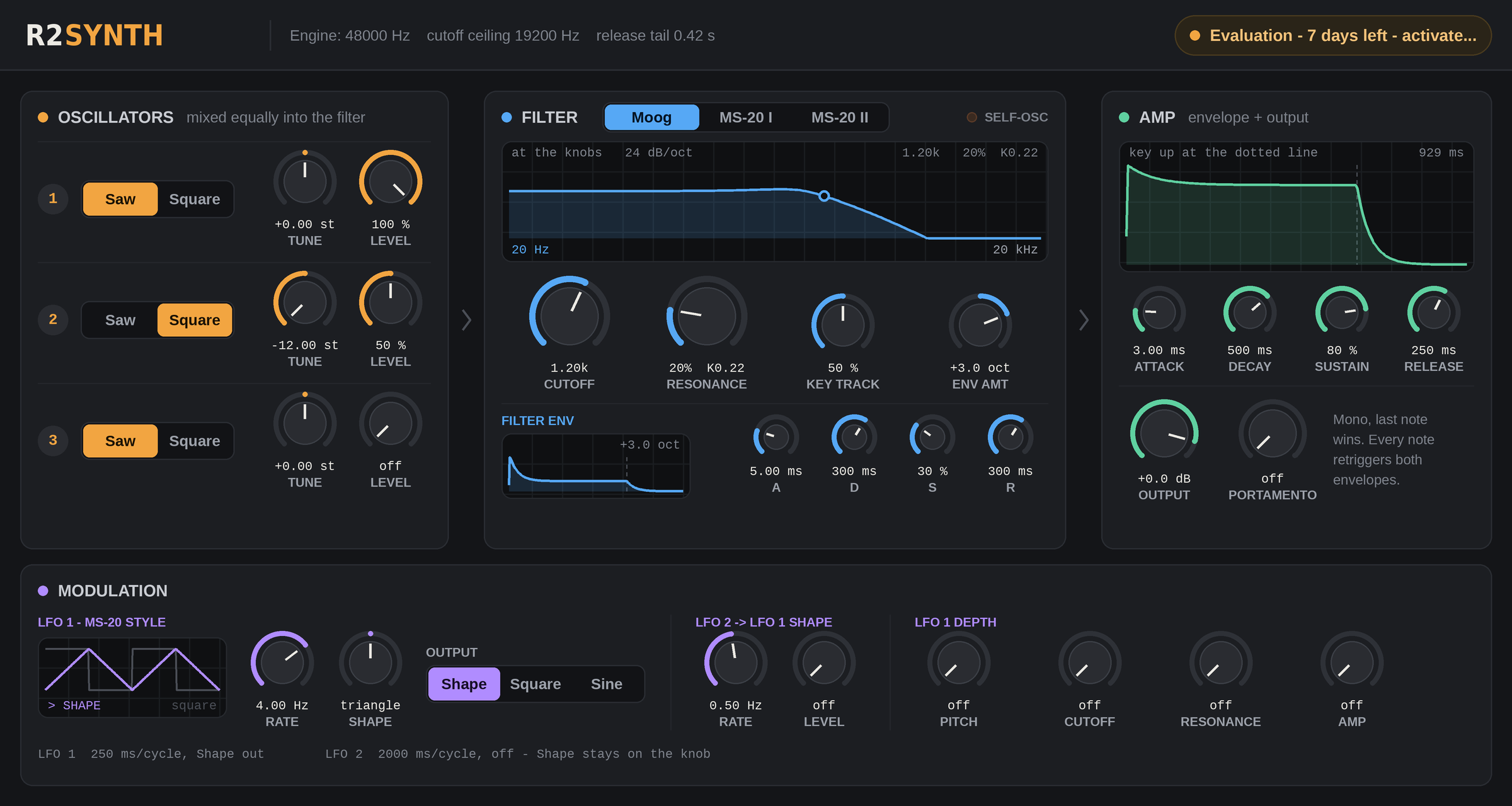Switch filter model to MS-20 I
Viewport: 1512px width, 806px height.
tap(746, 117)
